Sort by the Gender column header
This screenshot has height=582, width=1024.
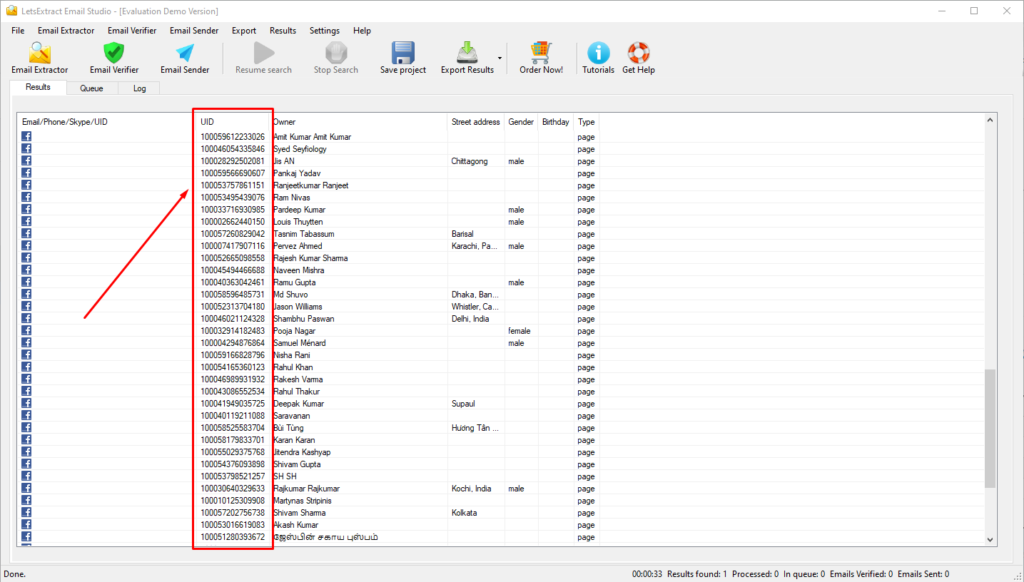tap(521, 122)
